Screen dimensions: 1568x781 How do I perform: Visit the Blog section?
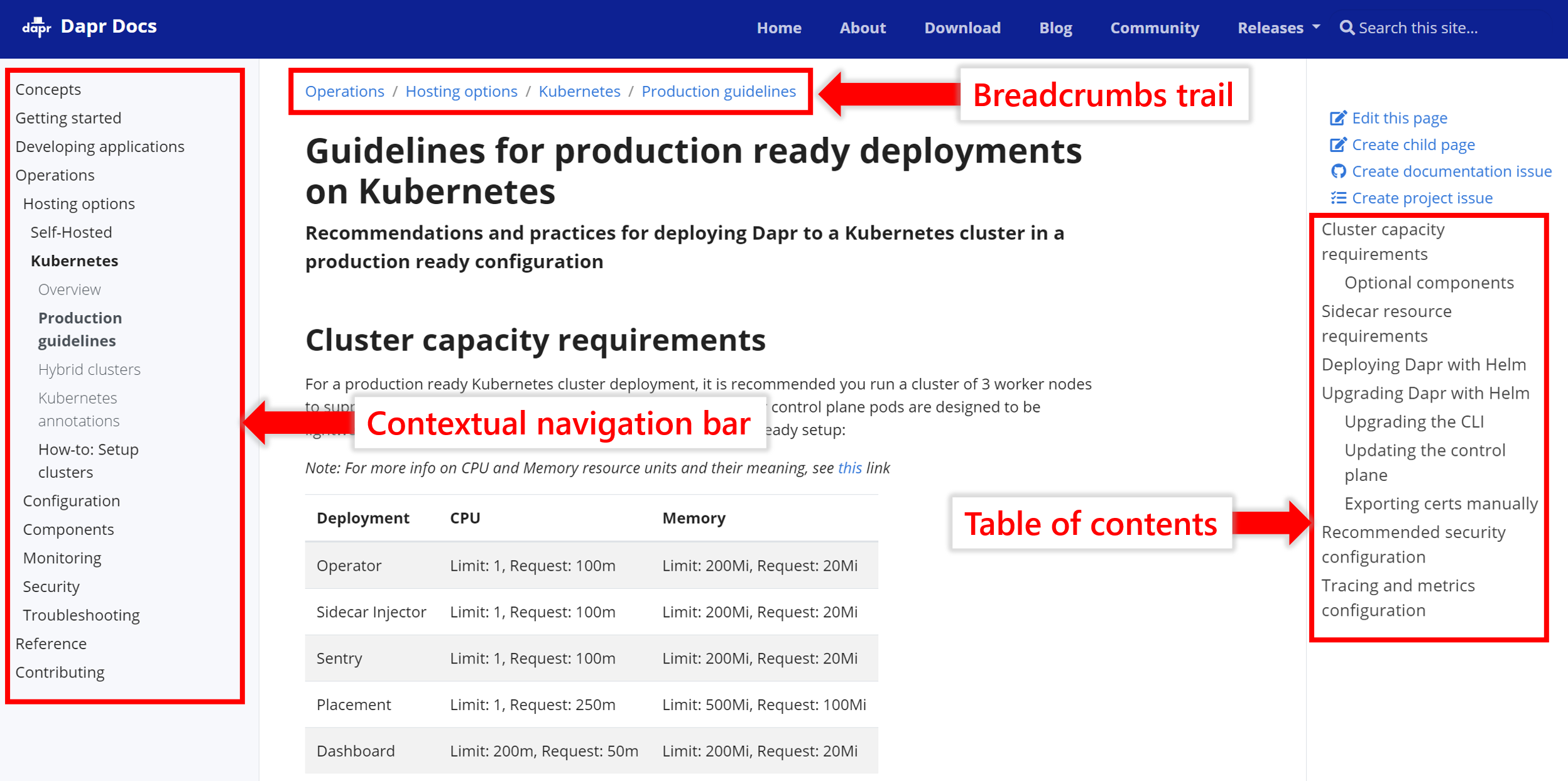[x=1055, y=28]
